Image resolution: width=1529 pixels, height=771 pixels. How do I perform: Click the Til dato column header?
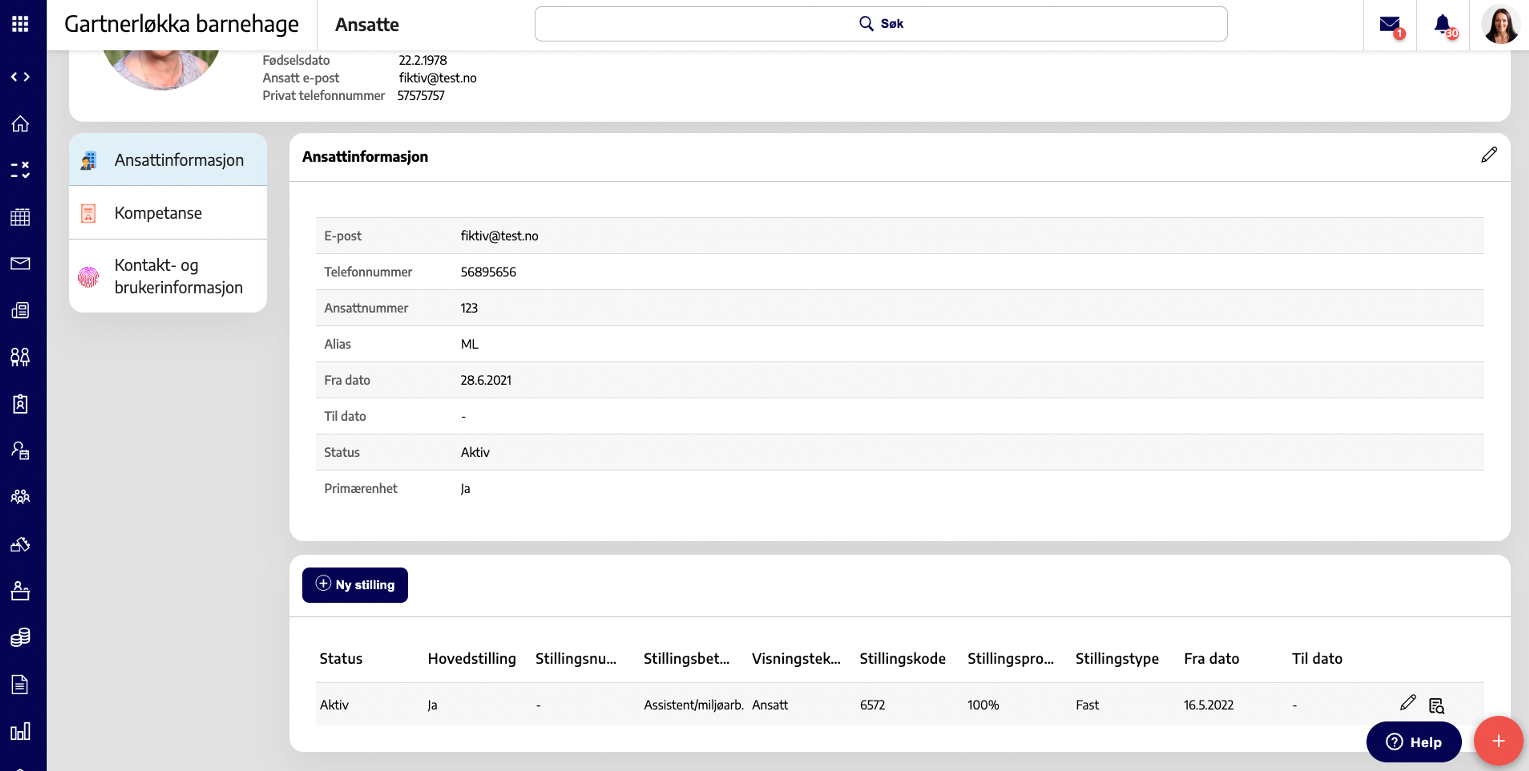pos(1317,659)
